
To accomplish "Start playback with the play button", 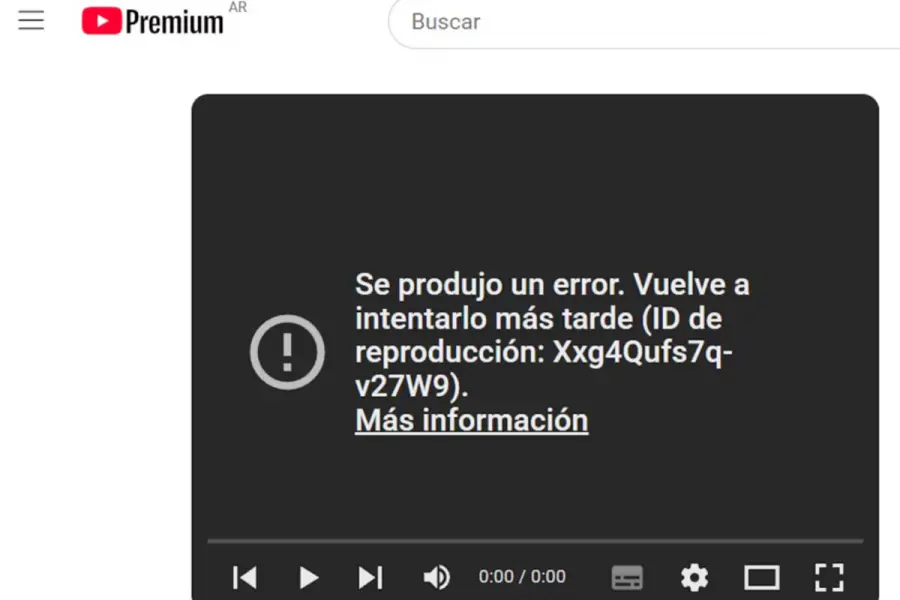I will pos(309,577).
